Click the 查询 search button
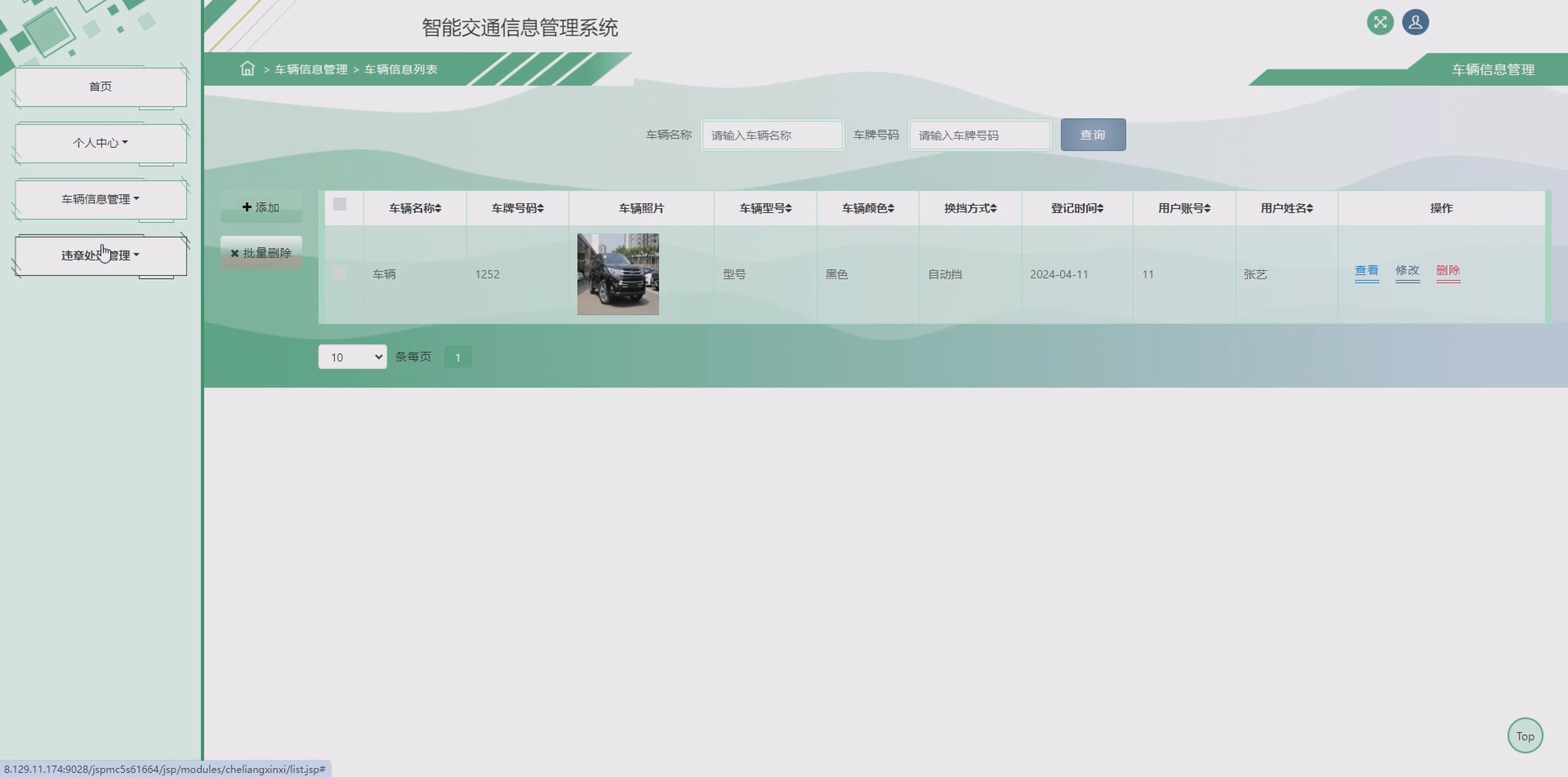This screenshot has width=1568, height=777. click(1092, 134)
